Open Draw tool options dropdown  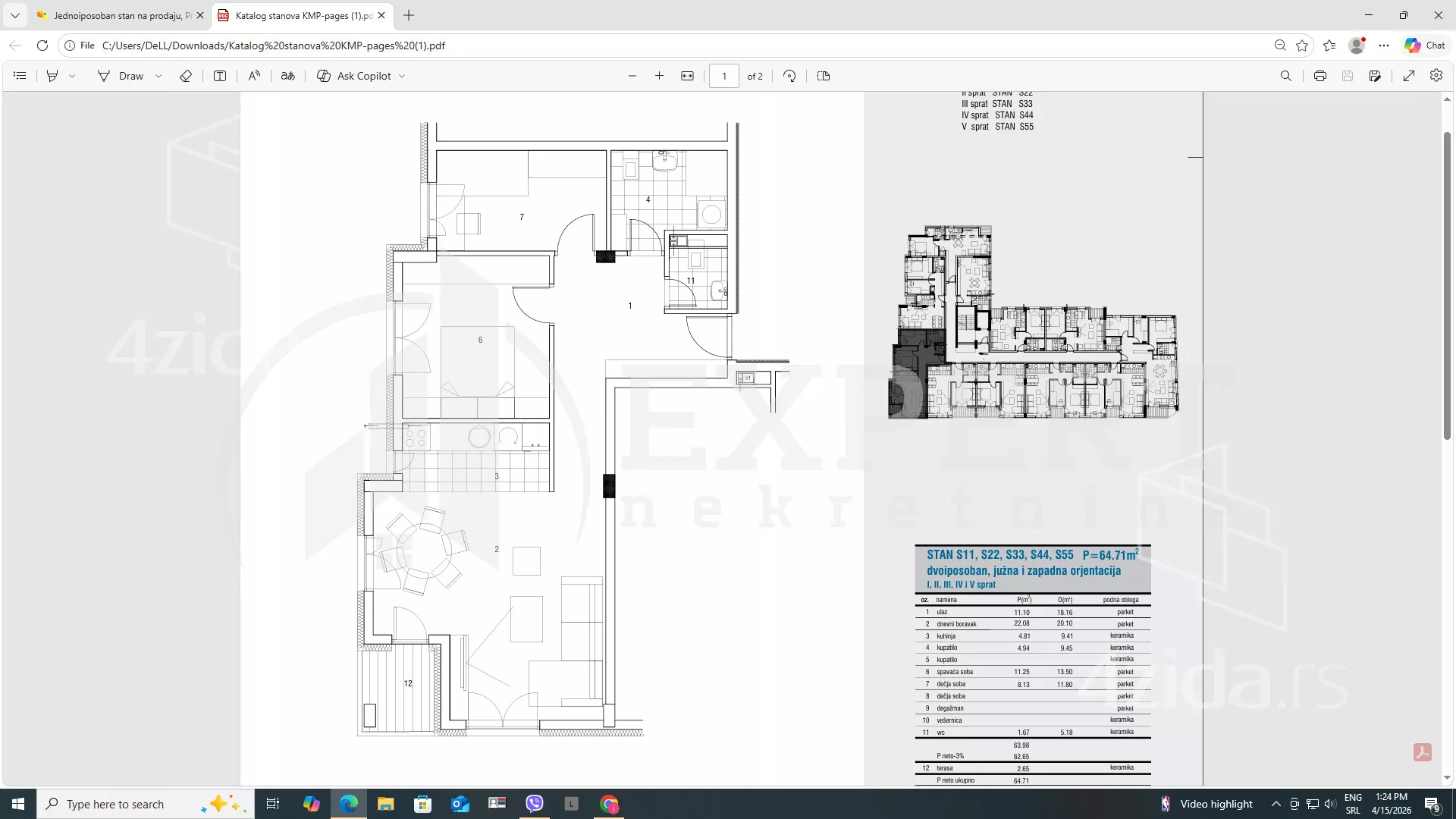click(158, 76)
